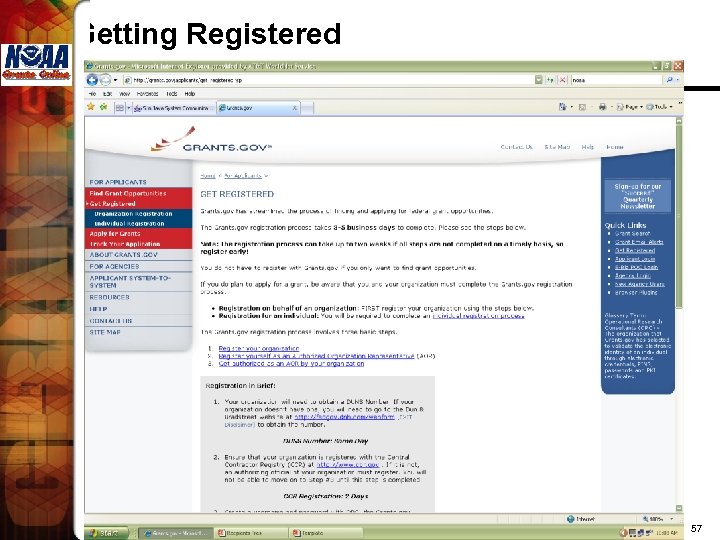Close the Grants.gov tab with X
720x540 pixels.
294,108
